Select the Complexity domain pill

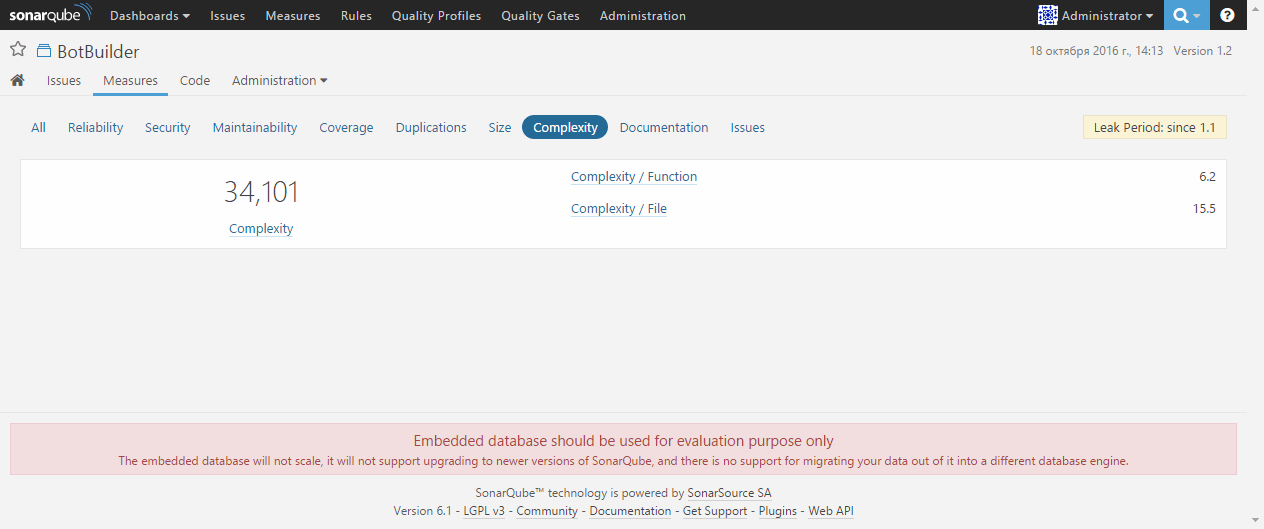[x=565, y=127]
